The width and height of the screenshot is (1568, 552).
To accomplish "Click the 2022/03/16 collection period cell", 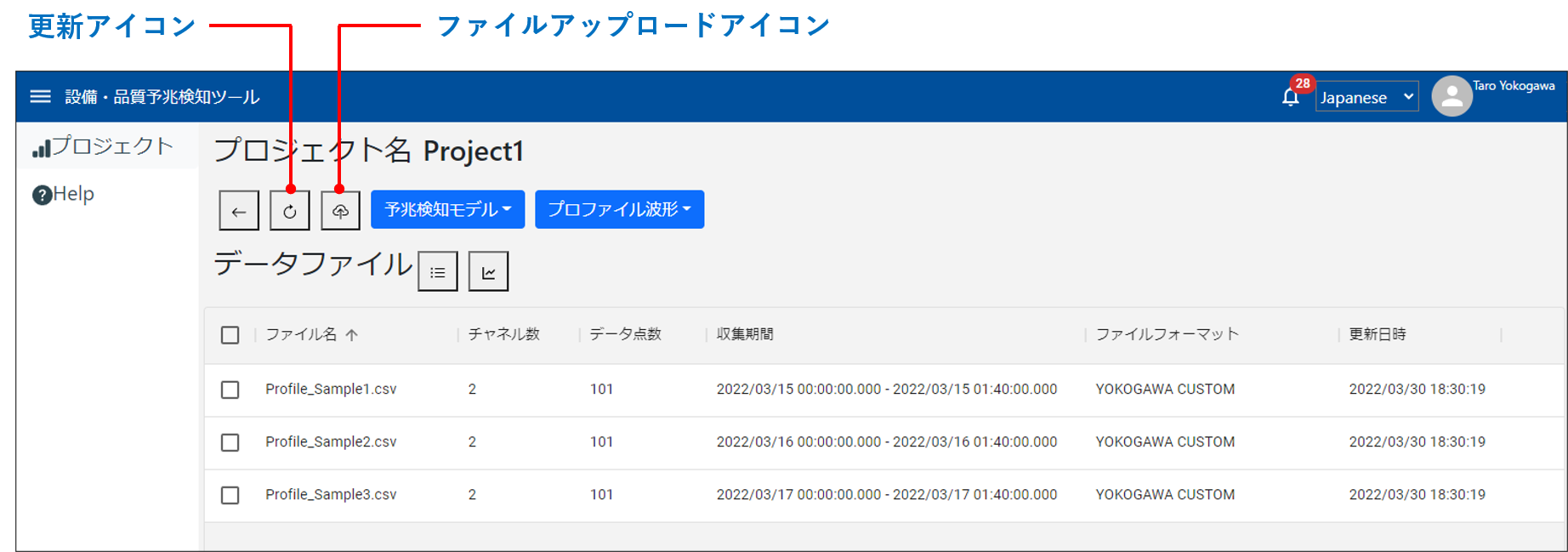I will 887,441.
